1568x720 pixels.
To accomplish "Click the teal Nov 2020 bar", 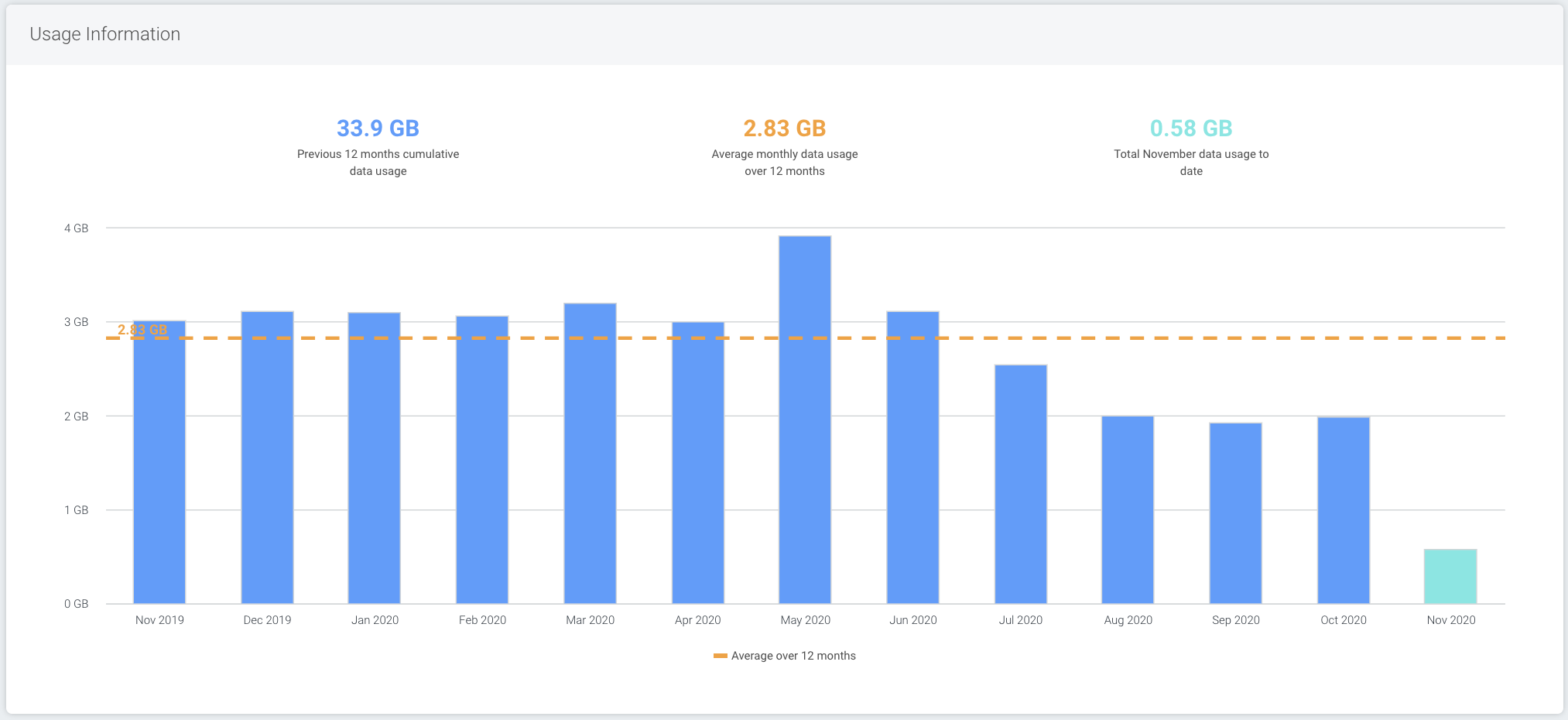I will [x=1450, y=577].
